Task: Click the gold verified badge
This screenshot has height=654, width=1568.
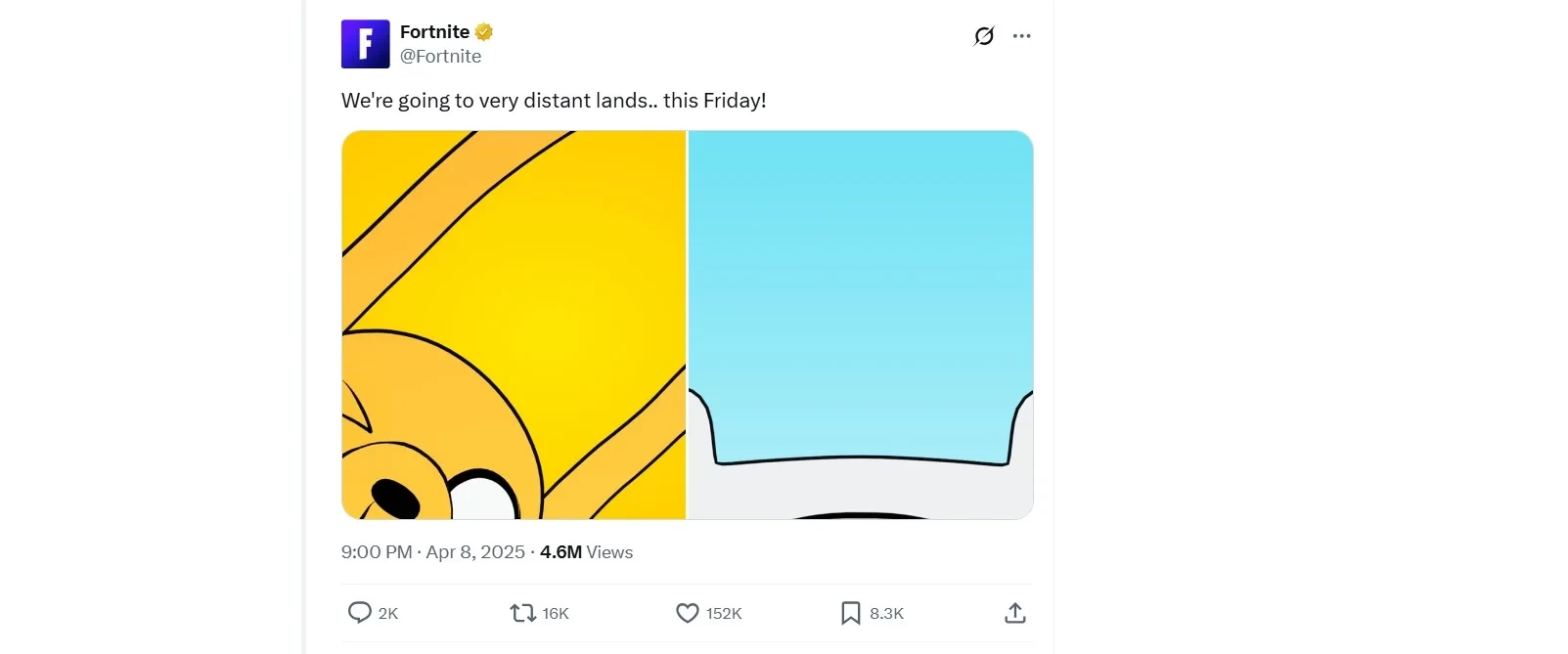Action: click(x=484, y=32)
